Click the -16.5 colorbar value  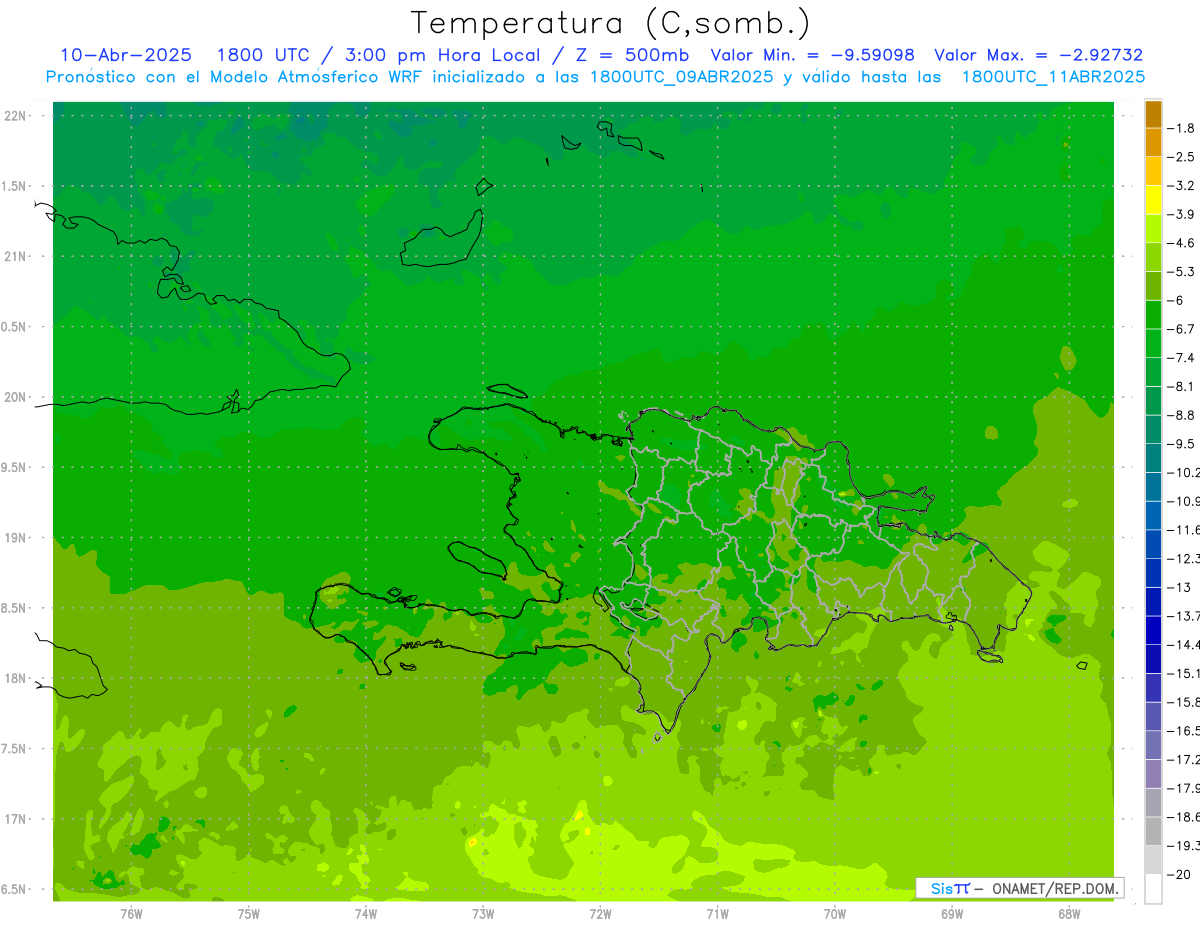1184,730
